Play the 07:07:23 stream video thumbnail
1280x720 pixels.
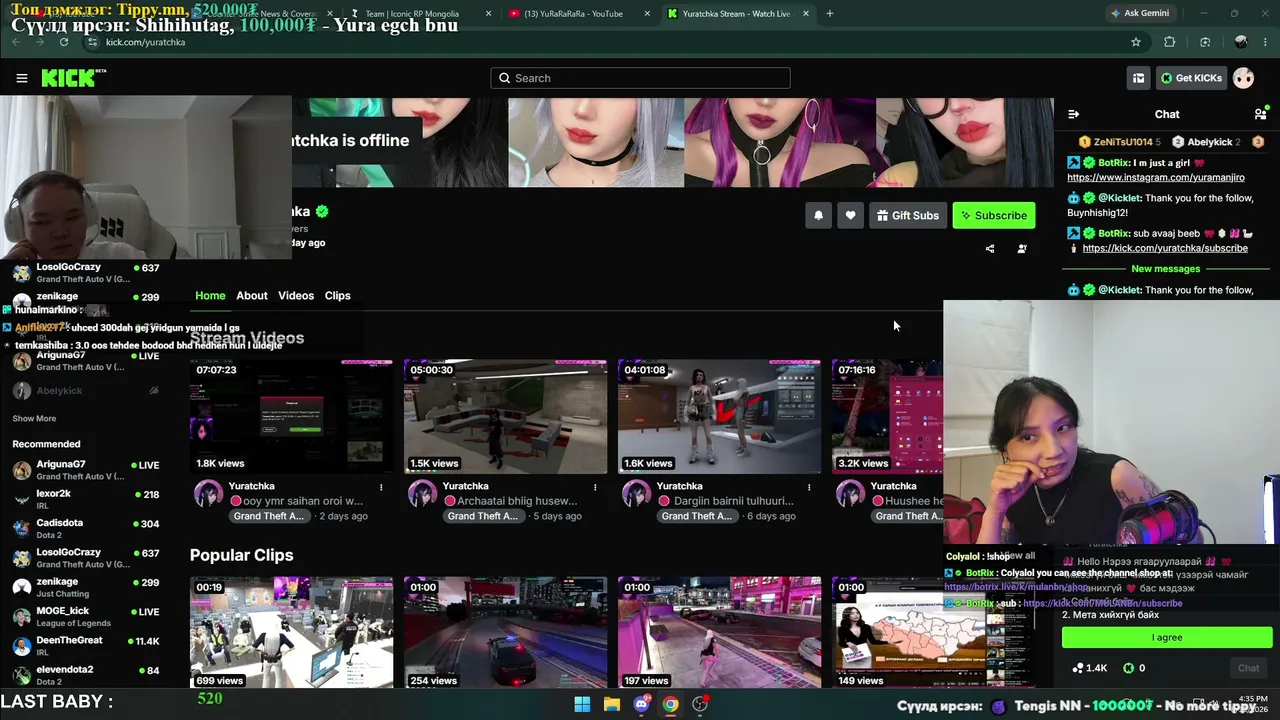291,416
